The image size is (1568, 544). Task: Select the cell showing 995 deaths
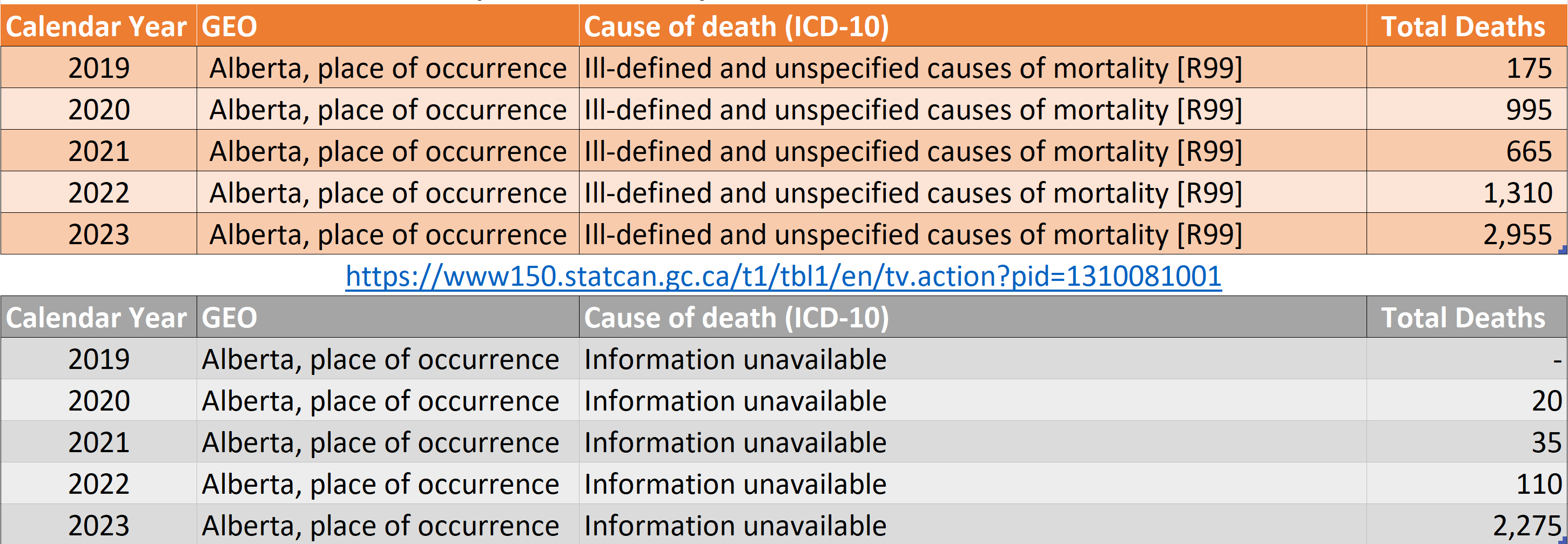[1466, 109]
